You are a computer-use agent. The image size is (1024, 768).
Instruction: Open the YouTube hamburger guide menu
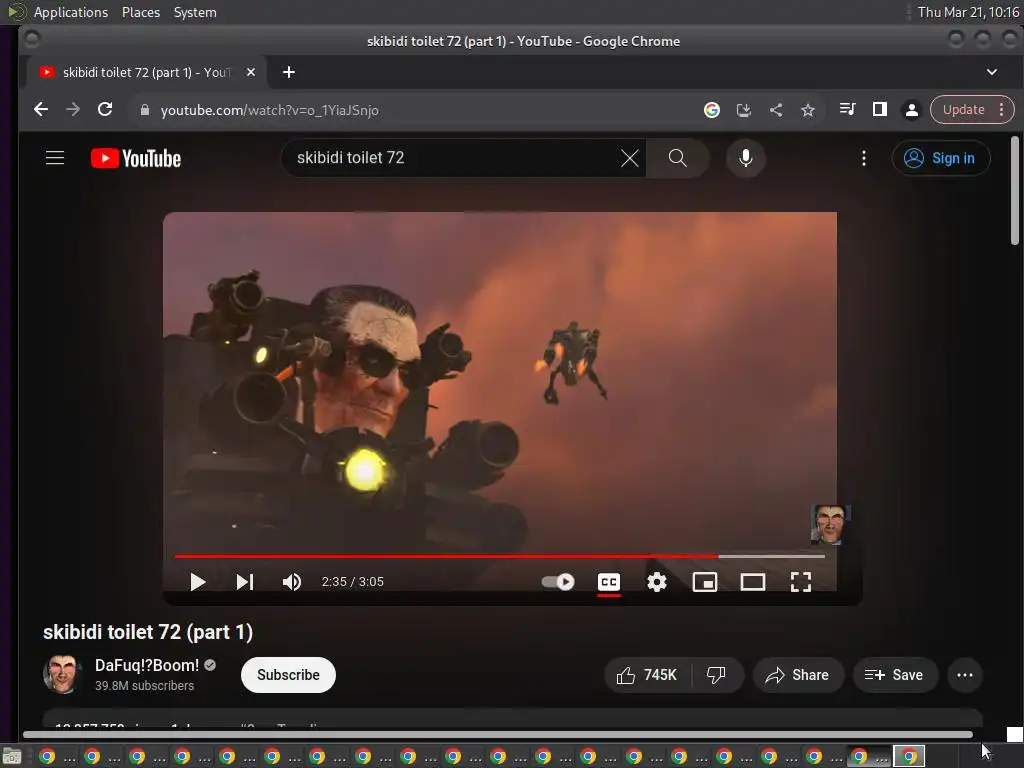(x=55, y=158)
